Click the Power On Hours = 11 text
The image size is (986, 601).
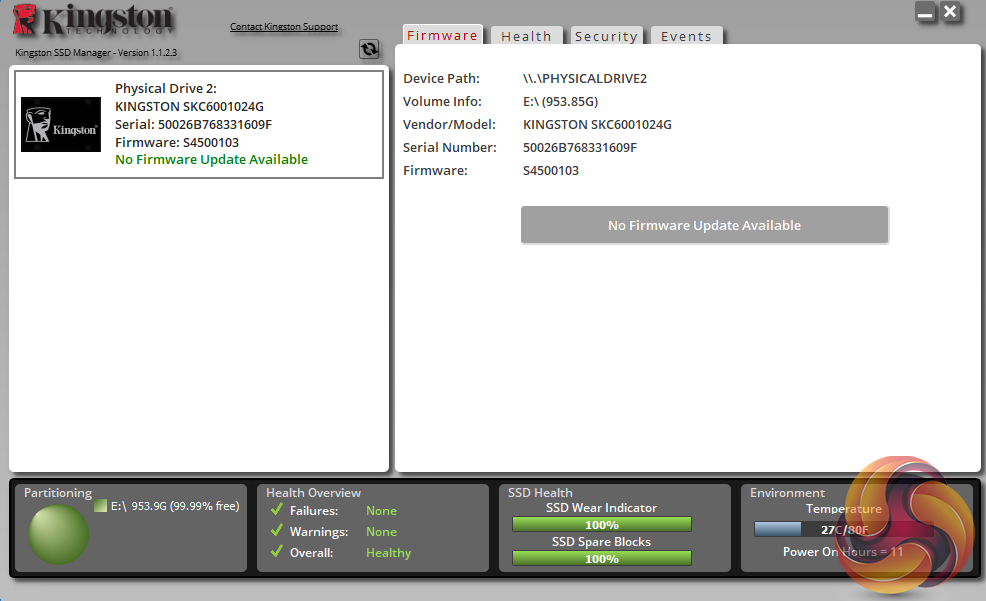(x=843, y=551)
